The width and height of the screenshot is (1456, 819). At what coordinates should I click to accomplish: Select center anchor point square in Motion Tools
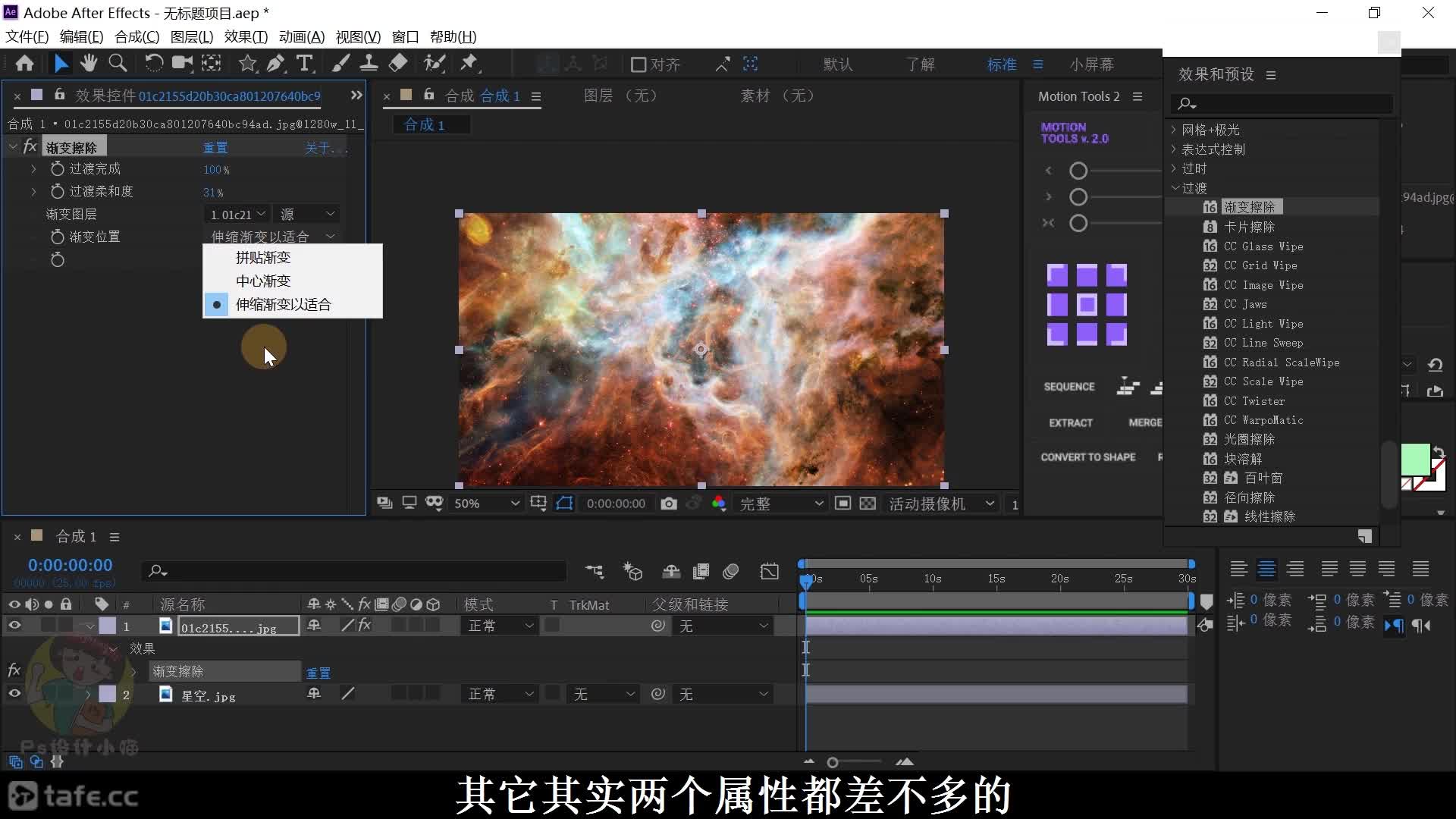1087,305
